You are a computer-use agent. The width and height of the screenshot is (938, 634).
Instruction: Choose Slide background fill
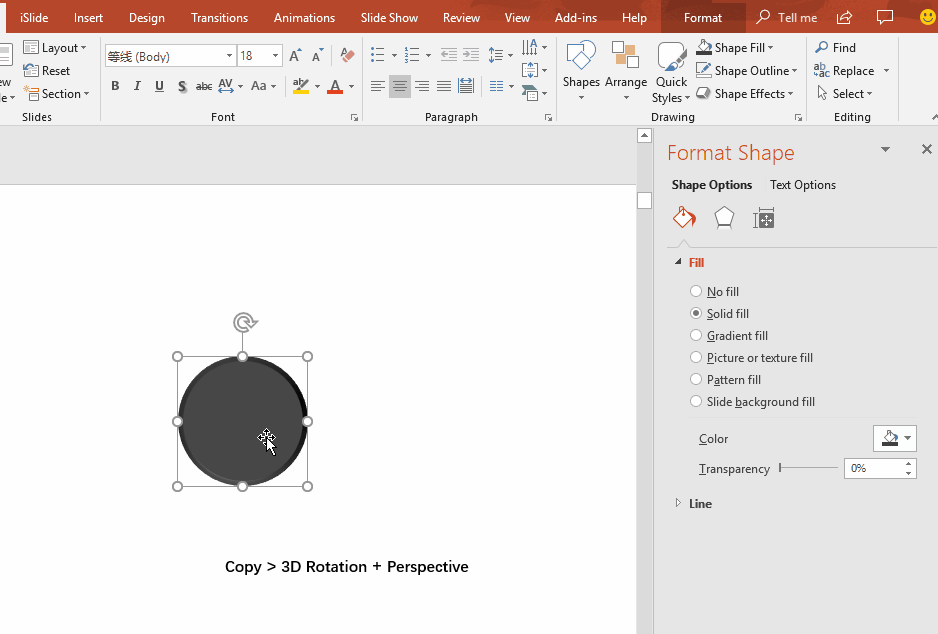(x=696, y=401)
